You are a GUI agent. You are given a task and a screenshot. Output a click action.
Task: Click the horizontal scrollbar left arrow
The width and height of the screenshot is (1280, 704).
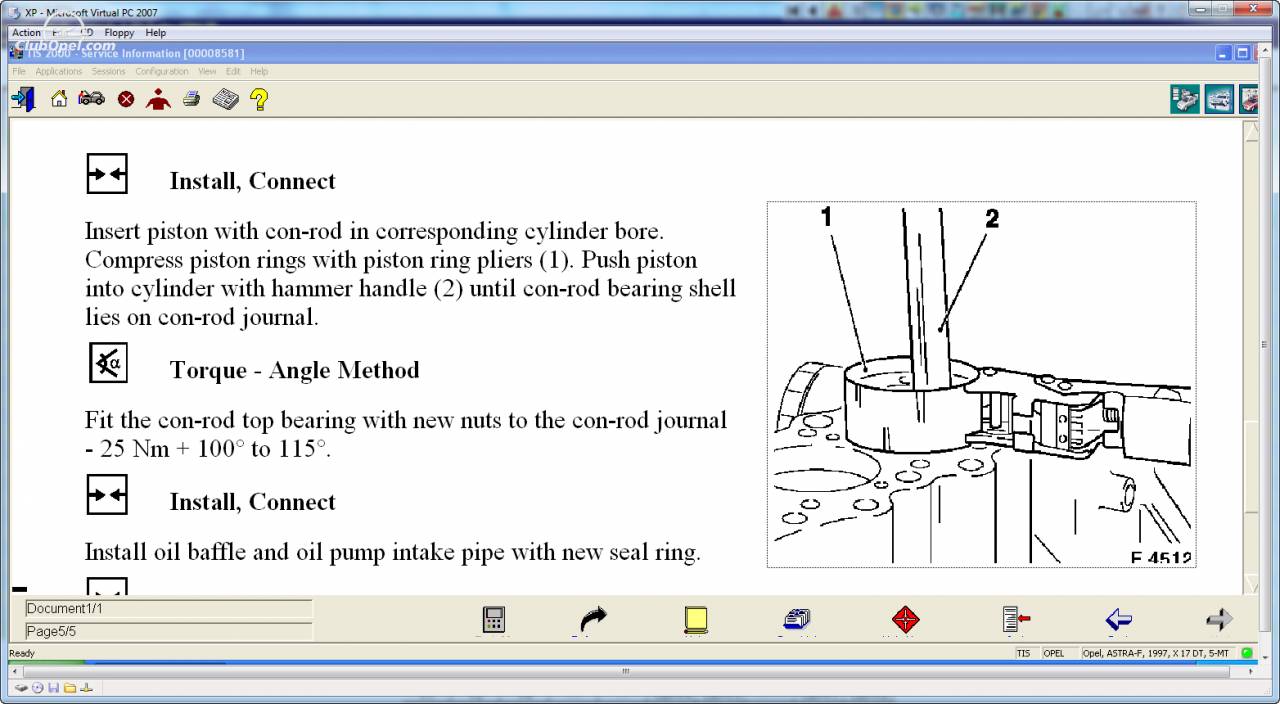(x=15, y=671)
